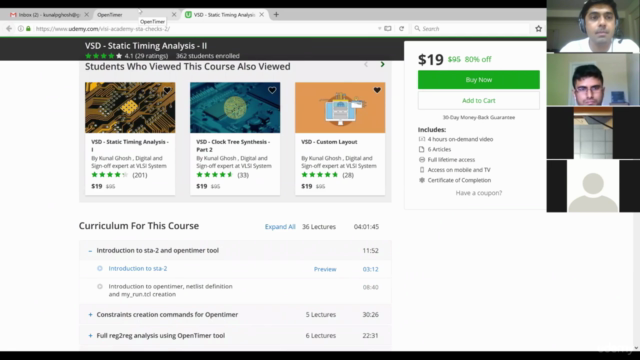Open VSD - Clock Tree Synthesis - Part 2 title
This screenshot has width=640, height=360.
coord(233,145)
